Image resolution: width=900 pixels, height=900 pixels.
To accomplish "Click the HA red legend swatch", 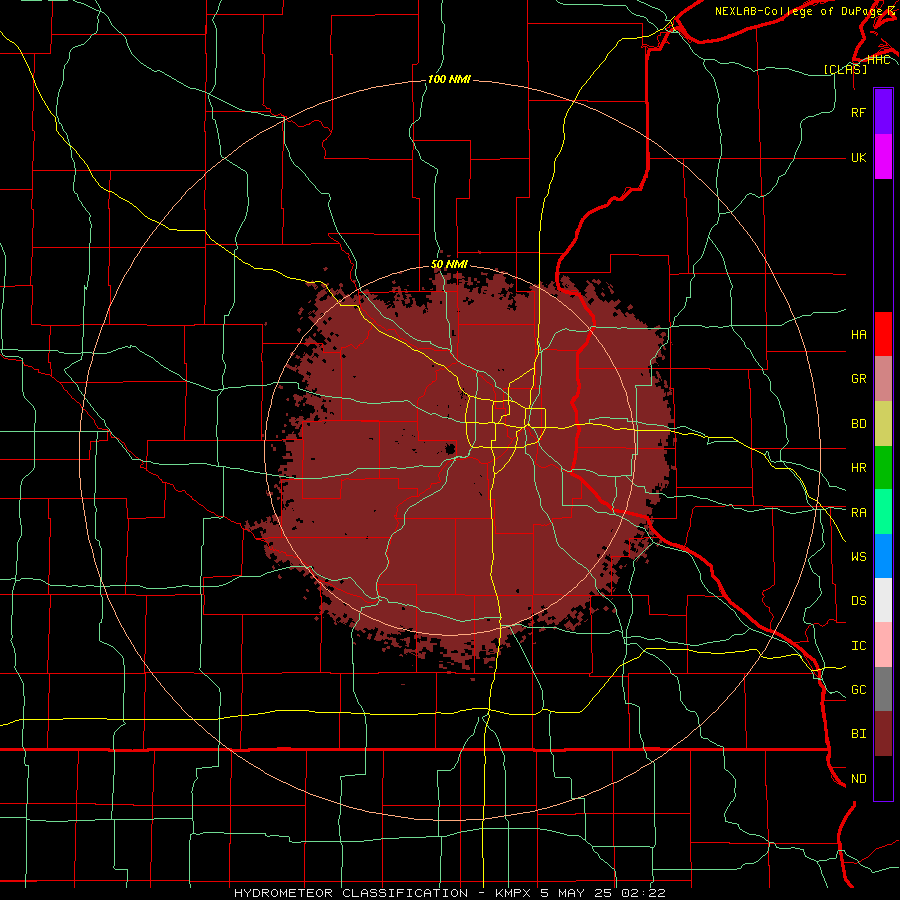I will tap(883, 334).
